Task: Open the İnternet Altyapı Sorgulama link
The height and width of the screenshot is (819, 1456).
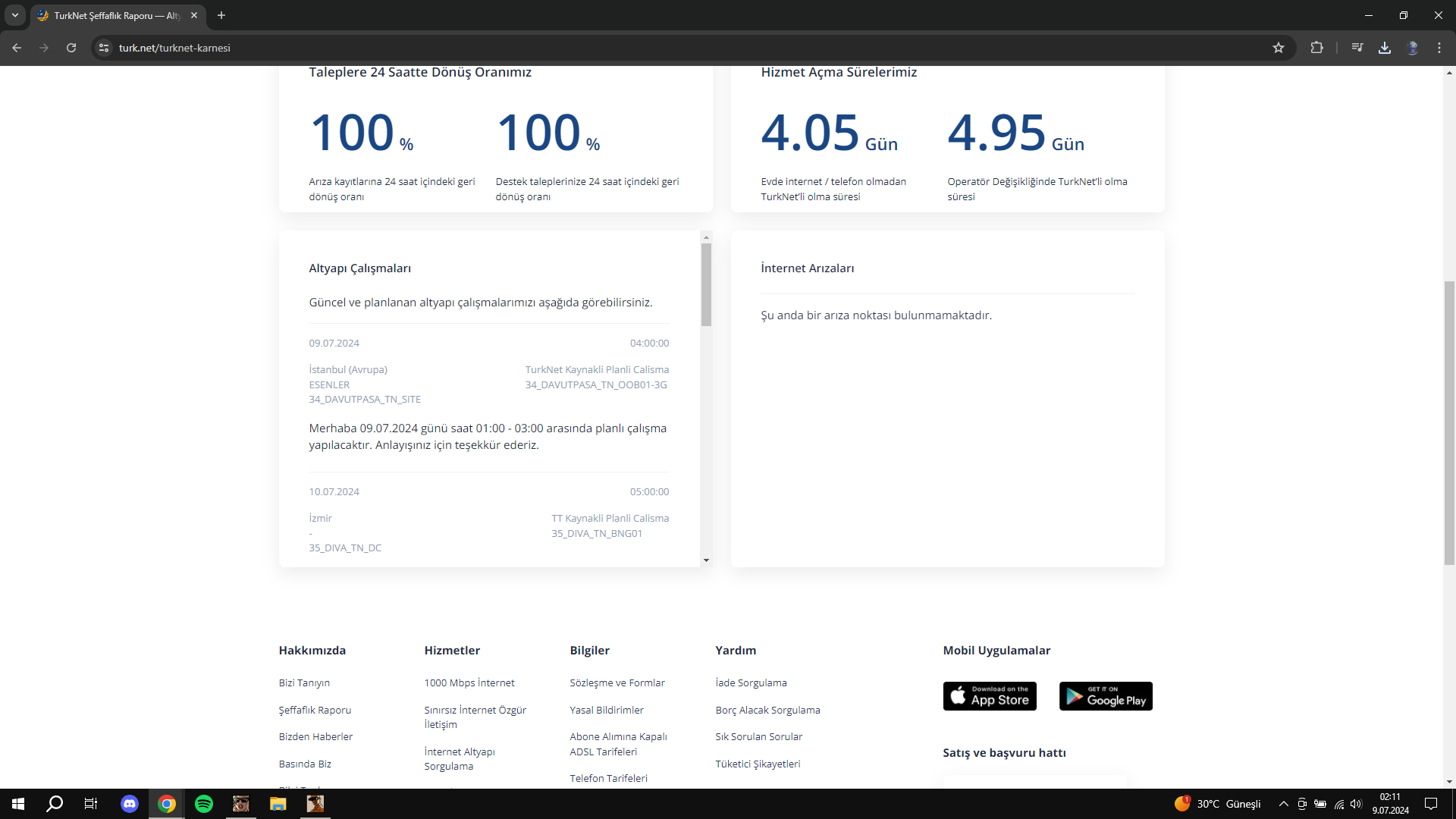Action: point(460,758)
